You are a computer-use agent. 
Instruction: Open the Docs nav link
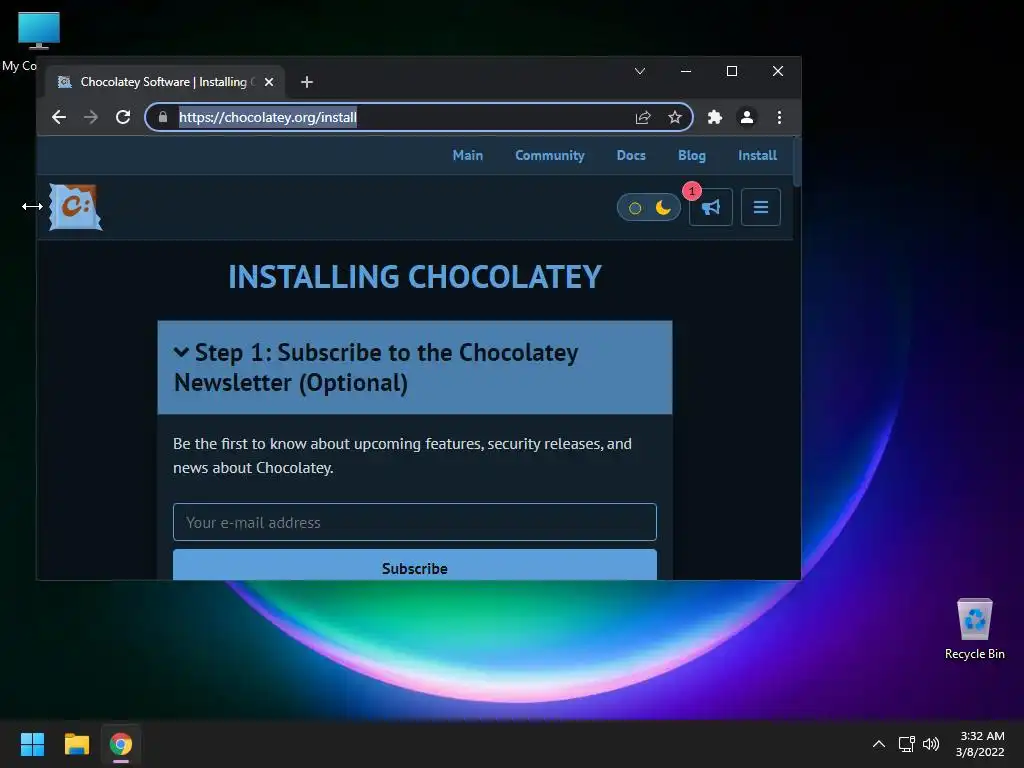tap(631, 155)
